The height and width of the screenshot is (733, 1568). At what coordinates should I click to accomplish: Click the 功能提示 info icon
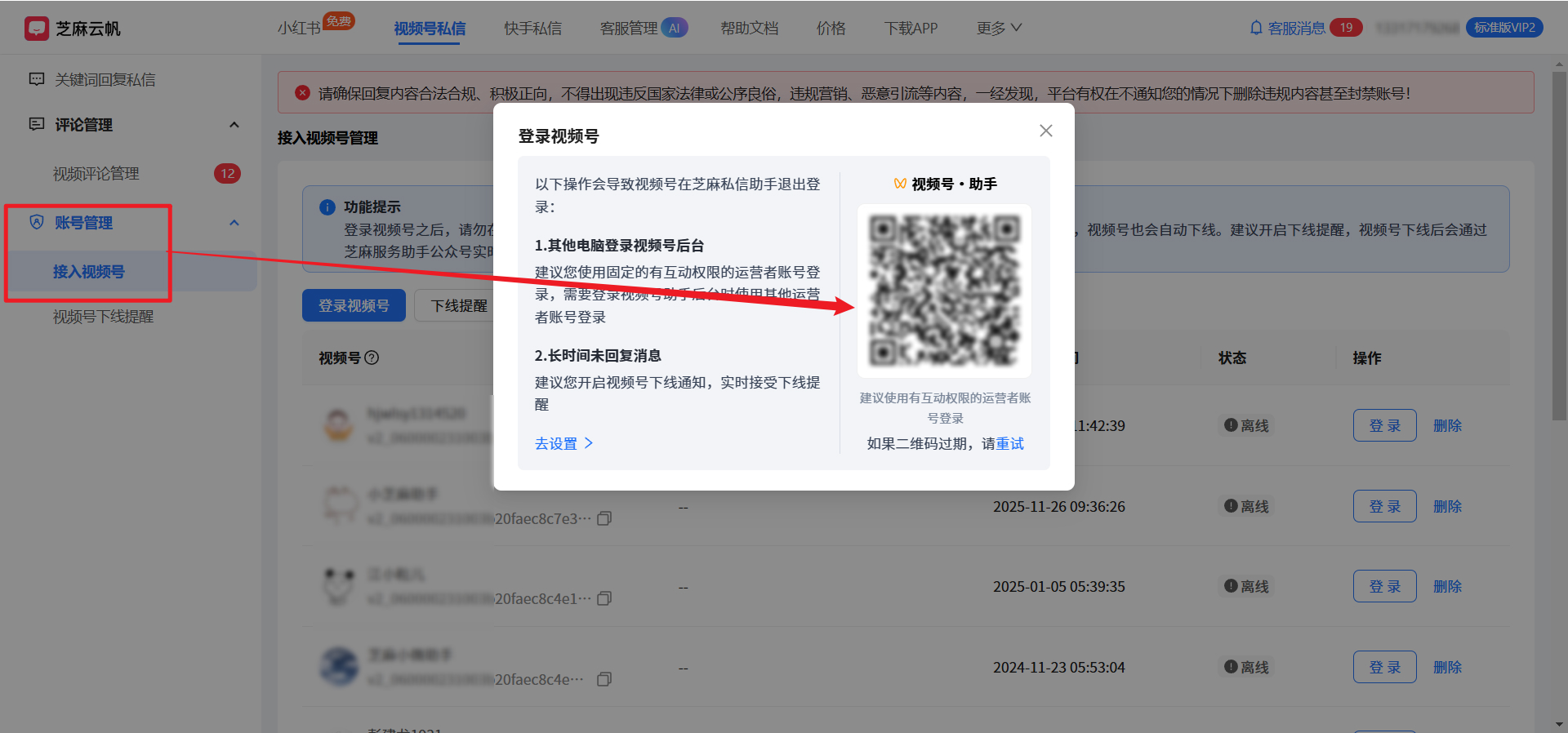click(327, 207)
